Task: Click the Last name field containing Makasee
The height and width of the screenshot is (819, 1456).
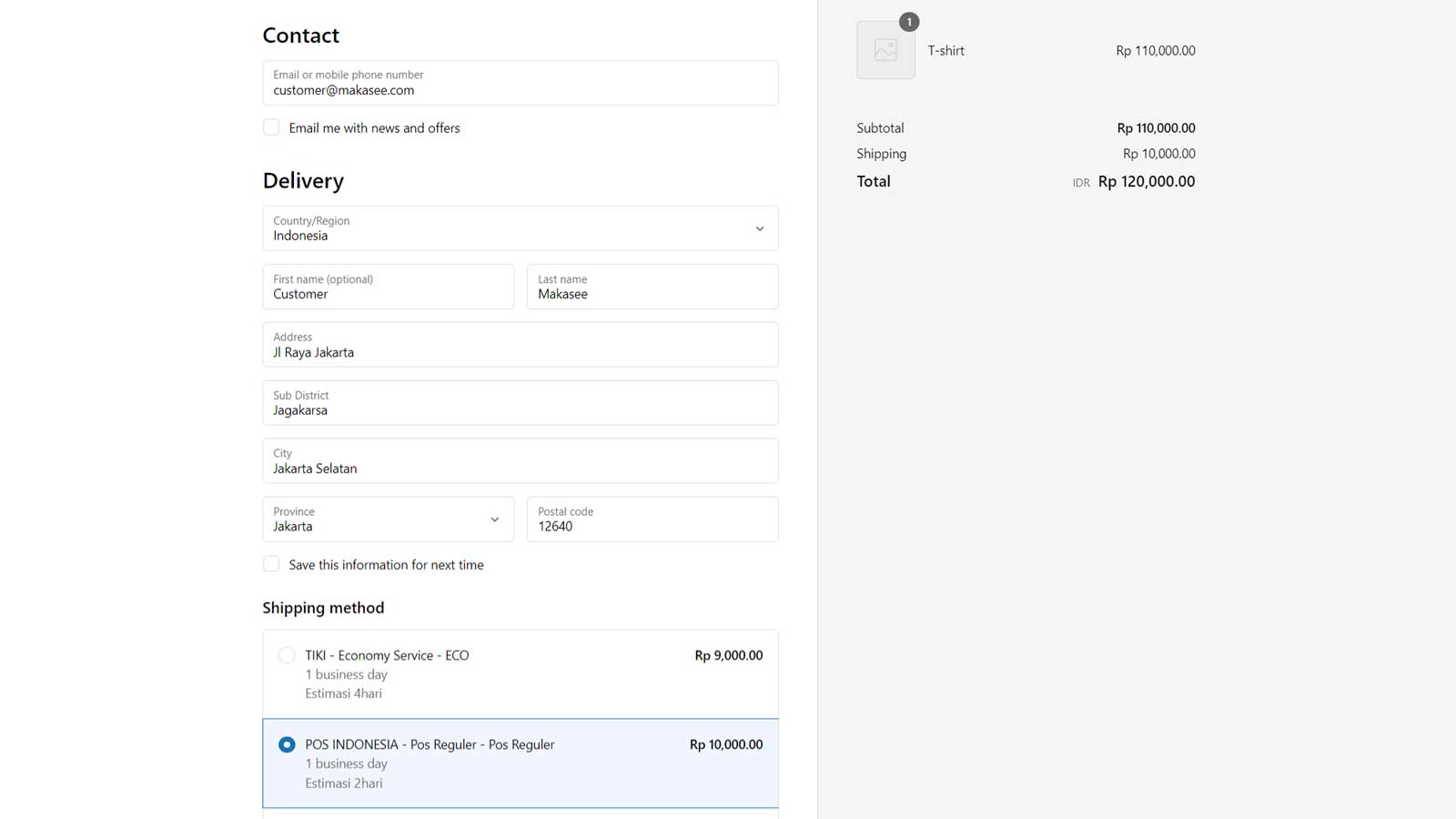Action: point(652,287)
